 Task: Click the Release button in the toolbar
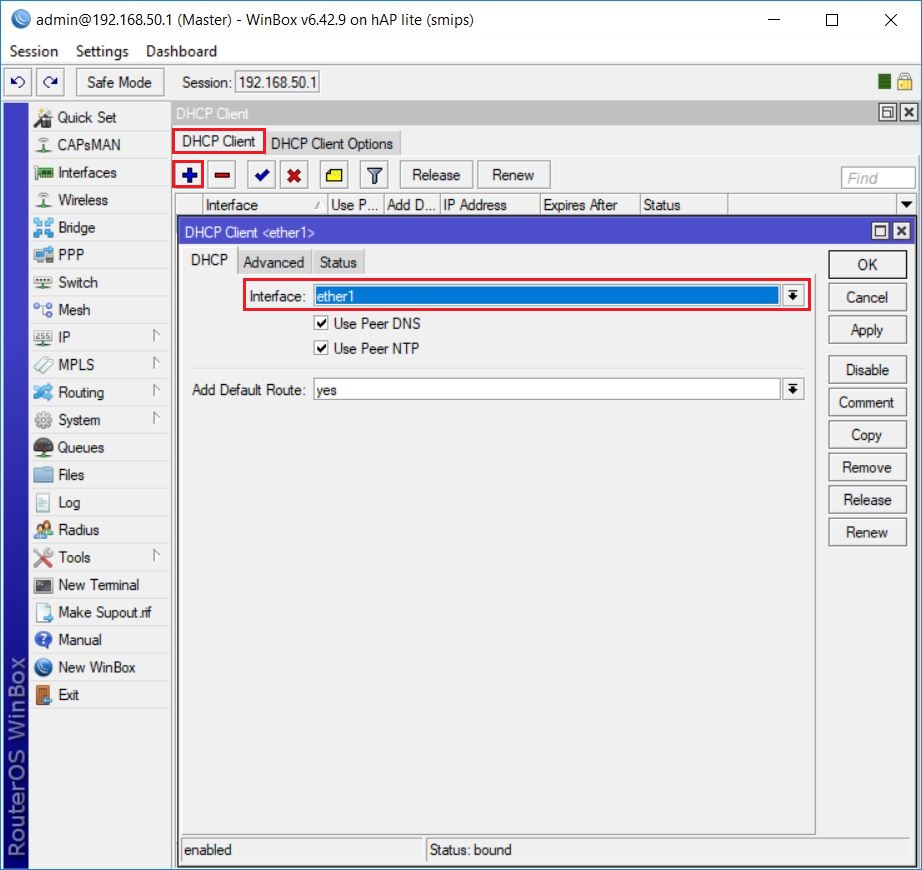coord(436,175)
